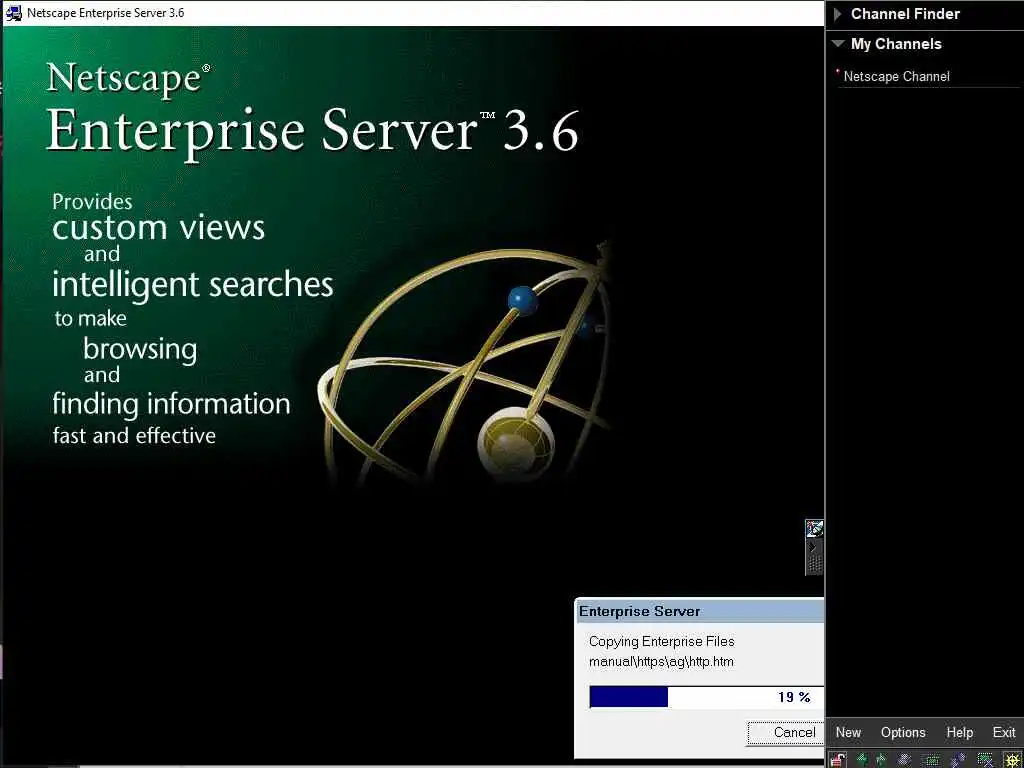Open the Options menu in Netcaster

tap(903, 732)
